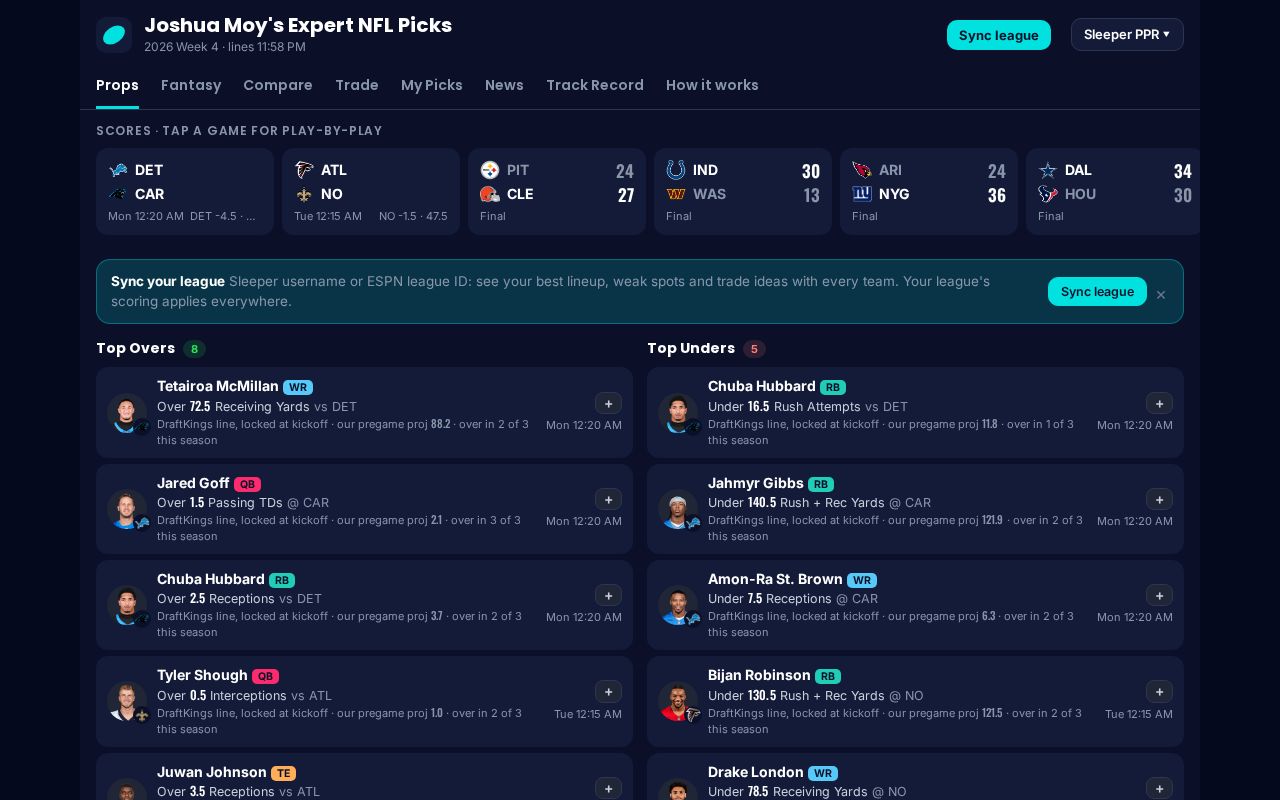Open PIT vs CLE final score card

pos(557,191)
